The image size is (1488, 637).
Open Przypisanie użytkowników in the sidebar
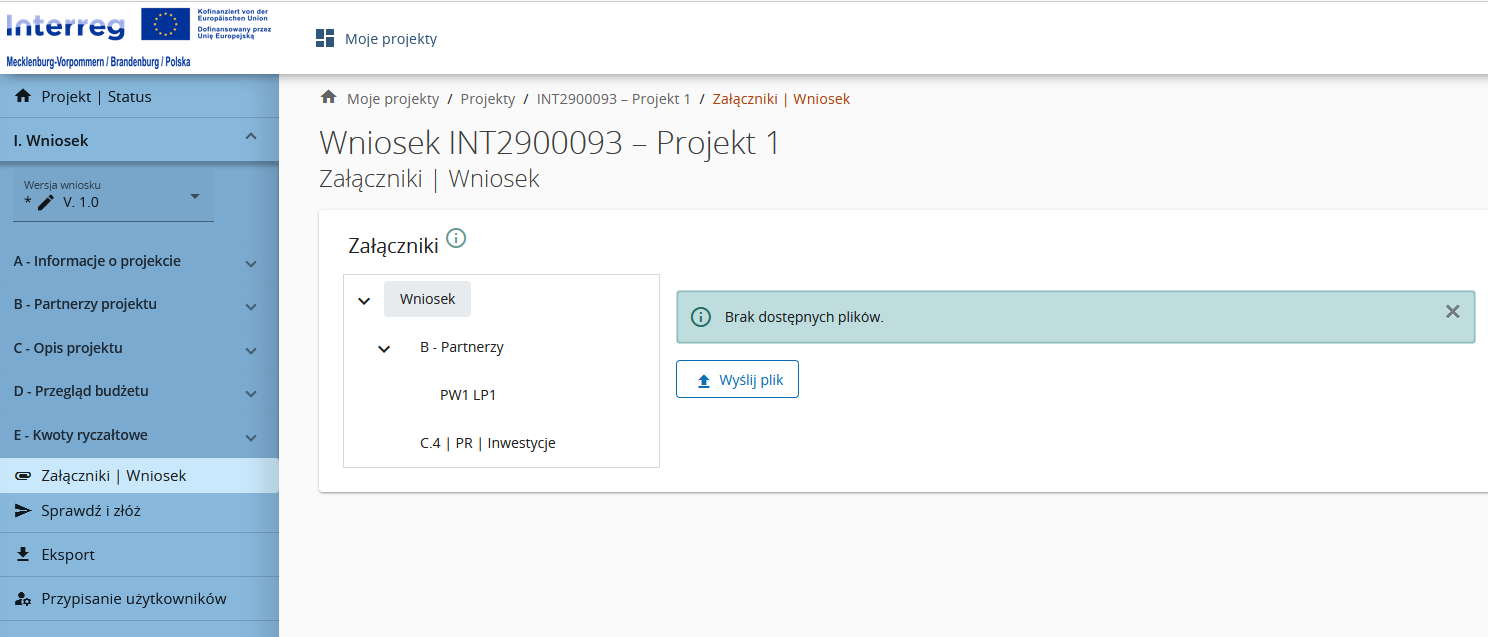click(133, 599)
